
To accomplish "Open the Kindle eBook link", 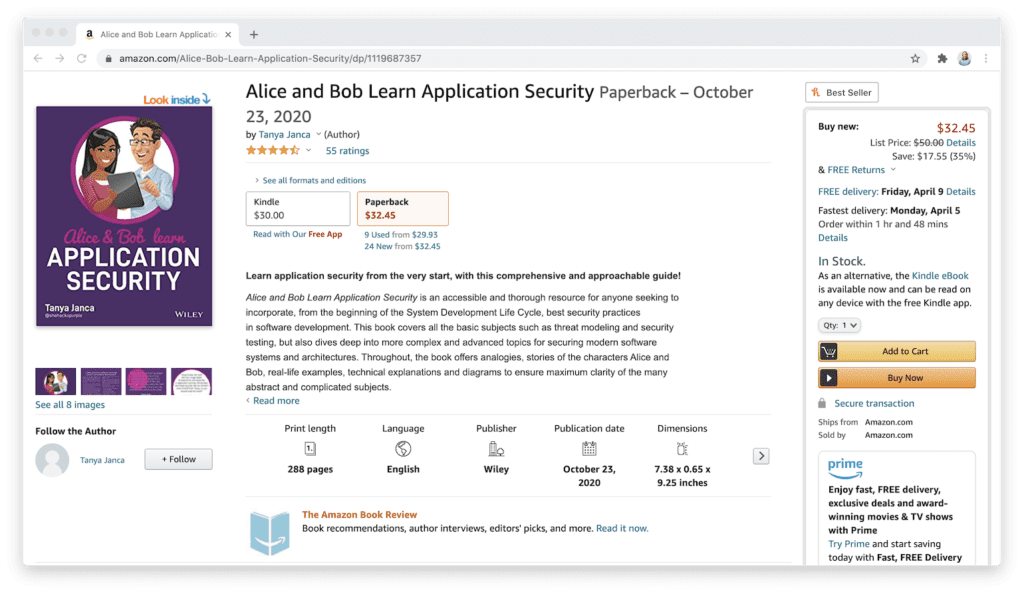I will click(940, 276).
